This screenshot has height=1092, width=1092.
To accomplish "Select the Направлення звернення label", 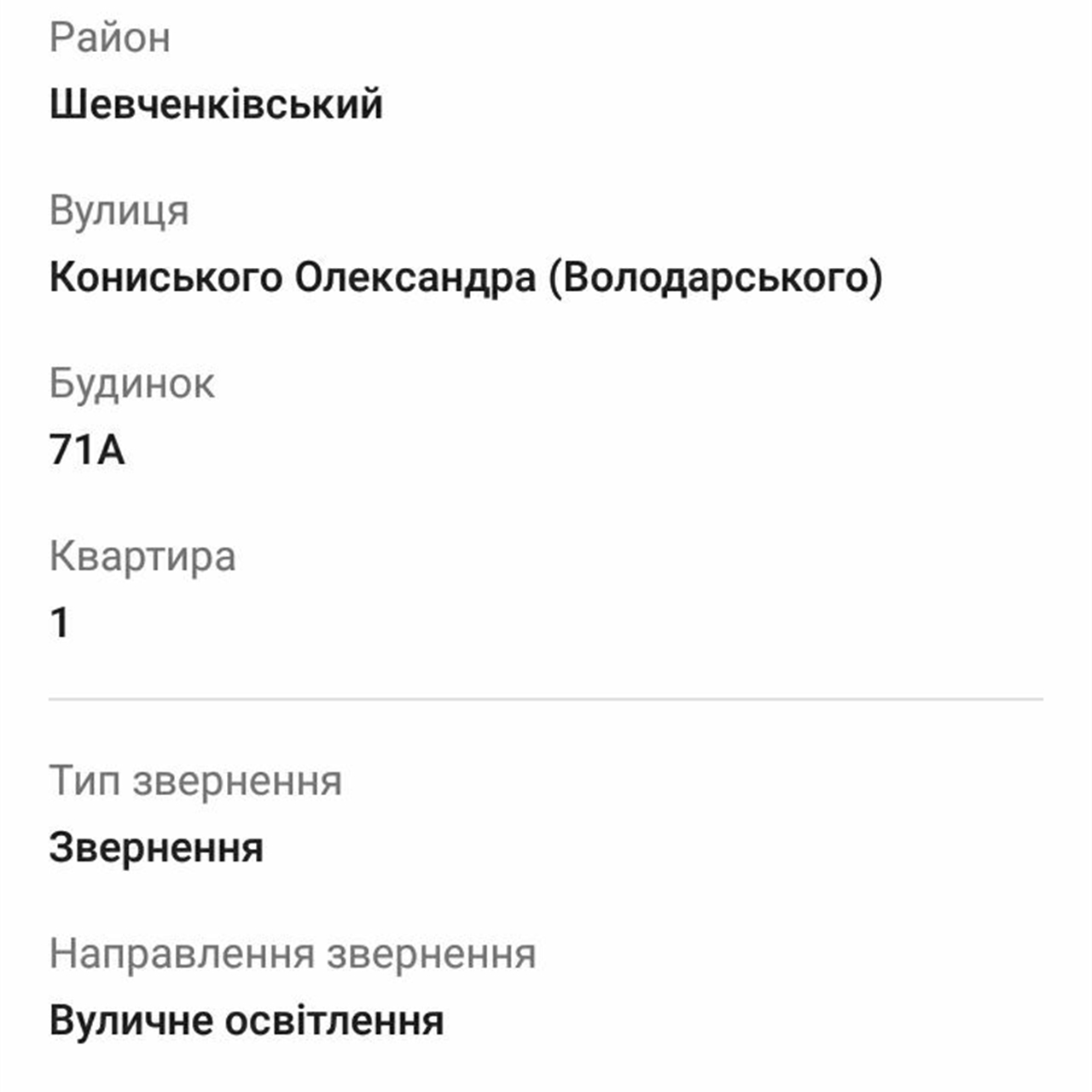I will tap(293, 954).
